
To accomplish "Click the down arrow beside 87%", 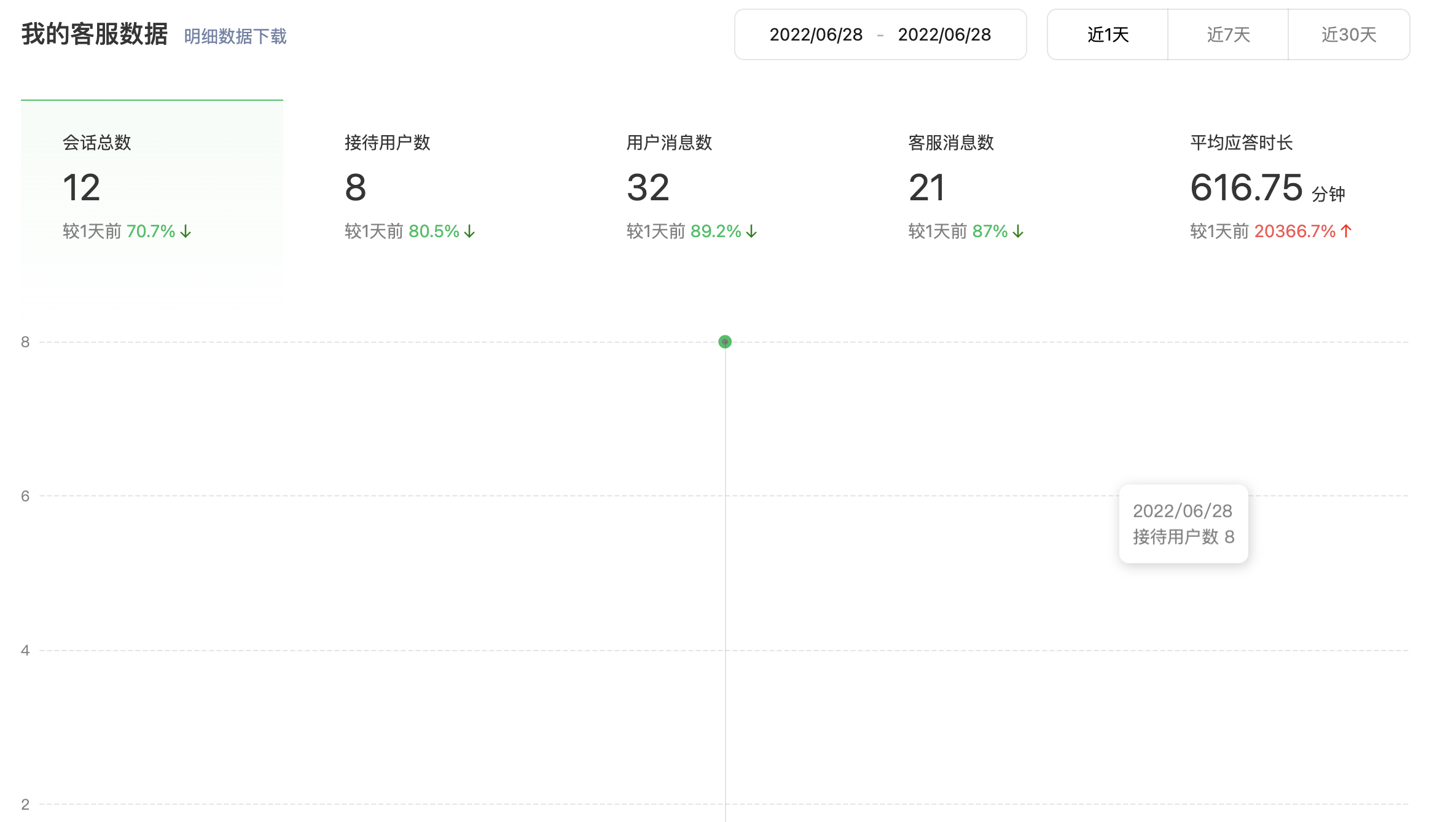I will click(x=1018, y=232).
